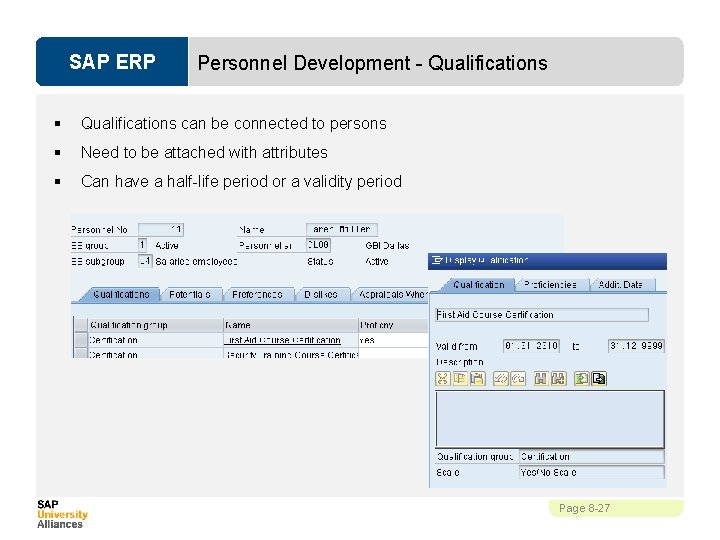Click the SAP University Alliances logo
The height and width of the screenshot is (540, 720).
62,514
